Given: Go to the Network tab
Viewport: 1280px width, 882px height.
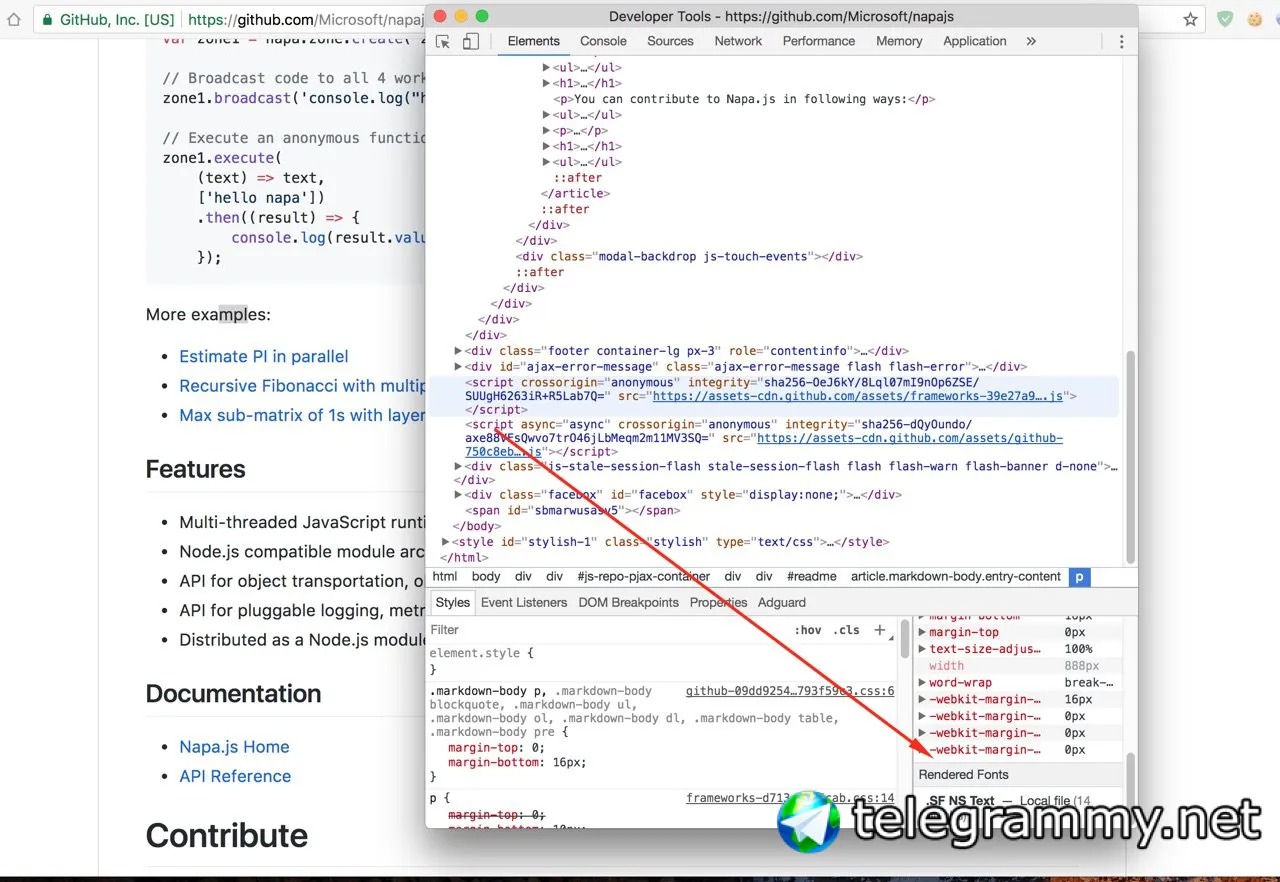Looking at the screenshot, I should (738, 41).
